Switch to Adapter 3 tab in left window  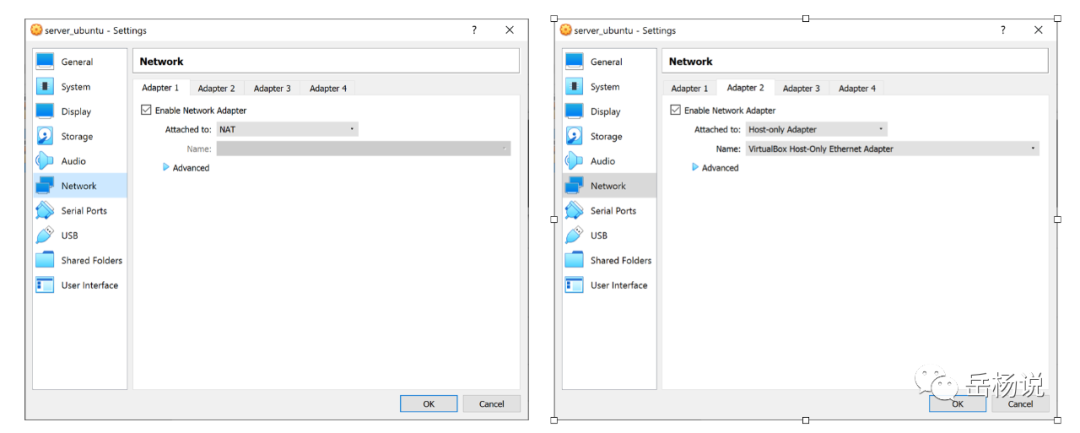[272, 88]
